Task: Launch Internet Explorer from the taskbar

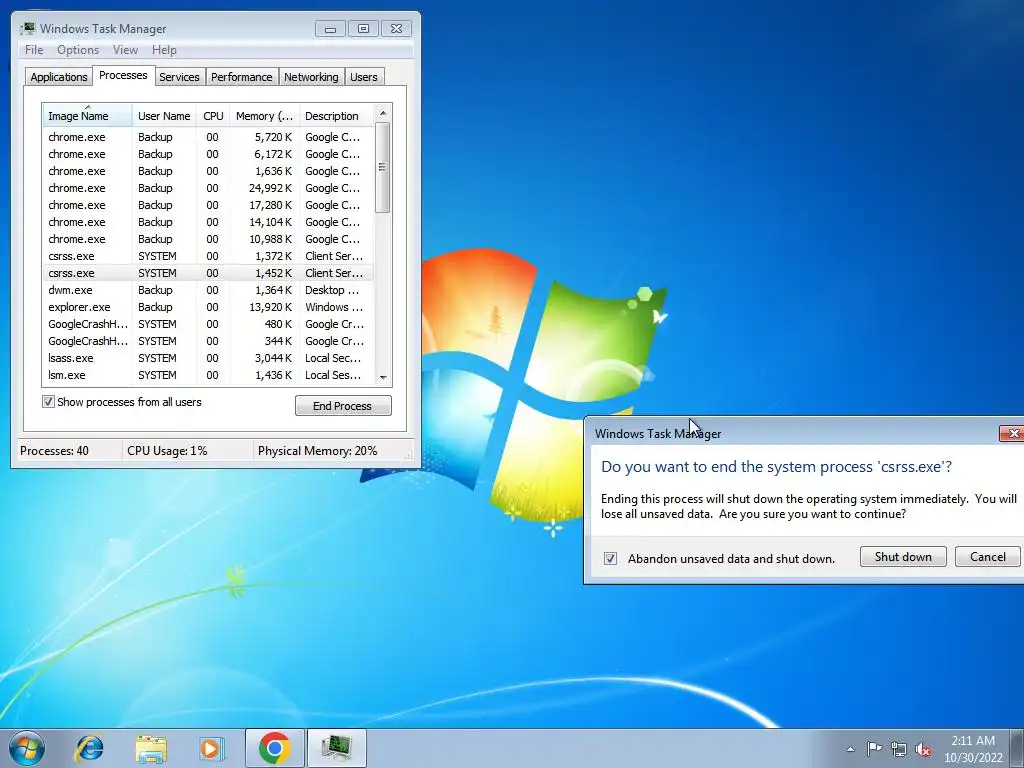Action: point(89,748)
